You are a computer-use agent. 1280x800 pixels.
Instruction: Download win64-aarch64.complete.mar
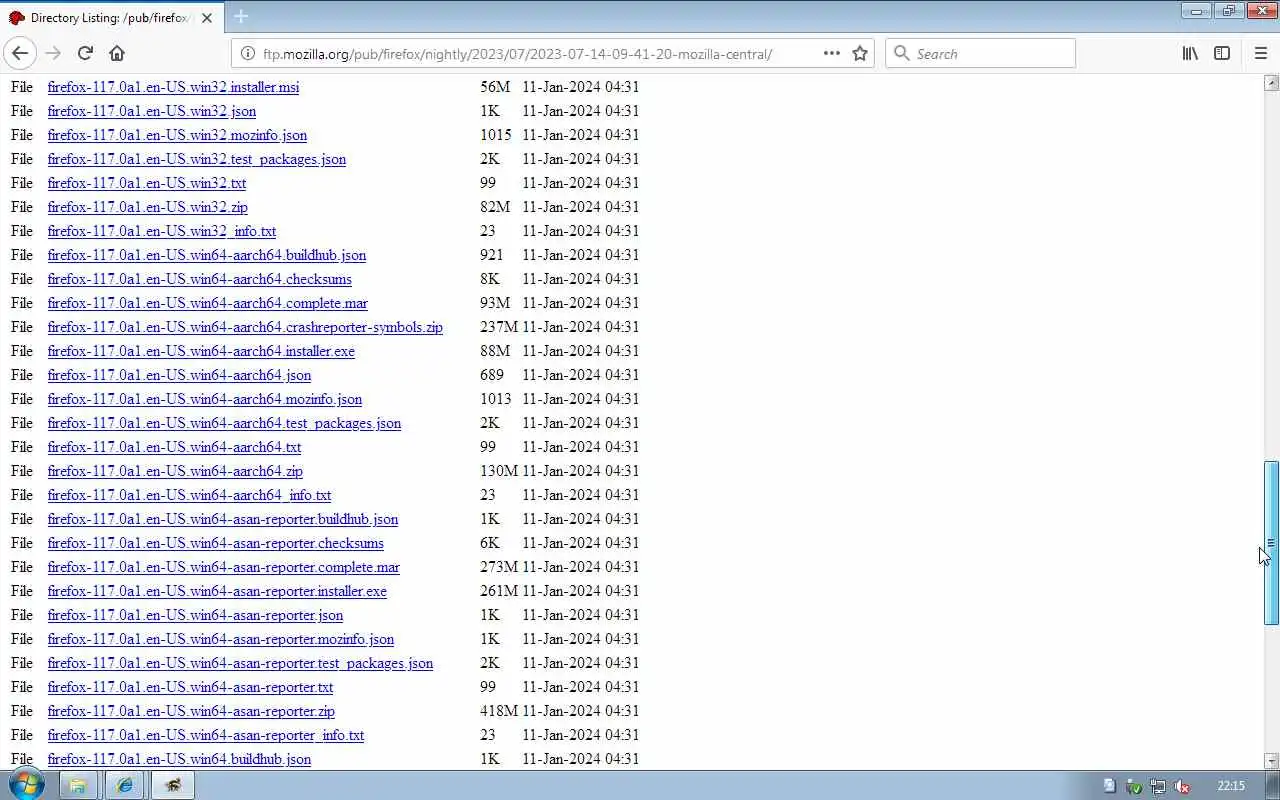[x=208, y=303]
